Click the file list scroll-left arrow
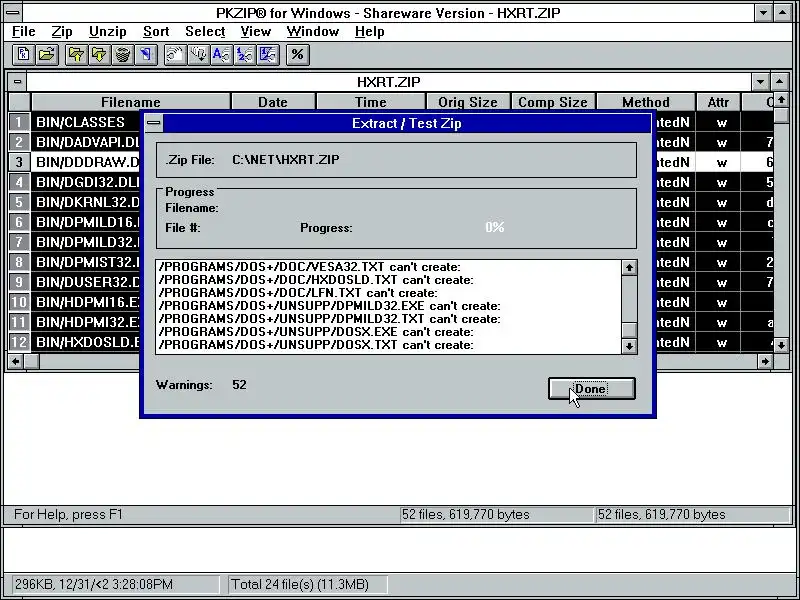This screenshot has width=800, height=600. pos(16,362)
